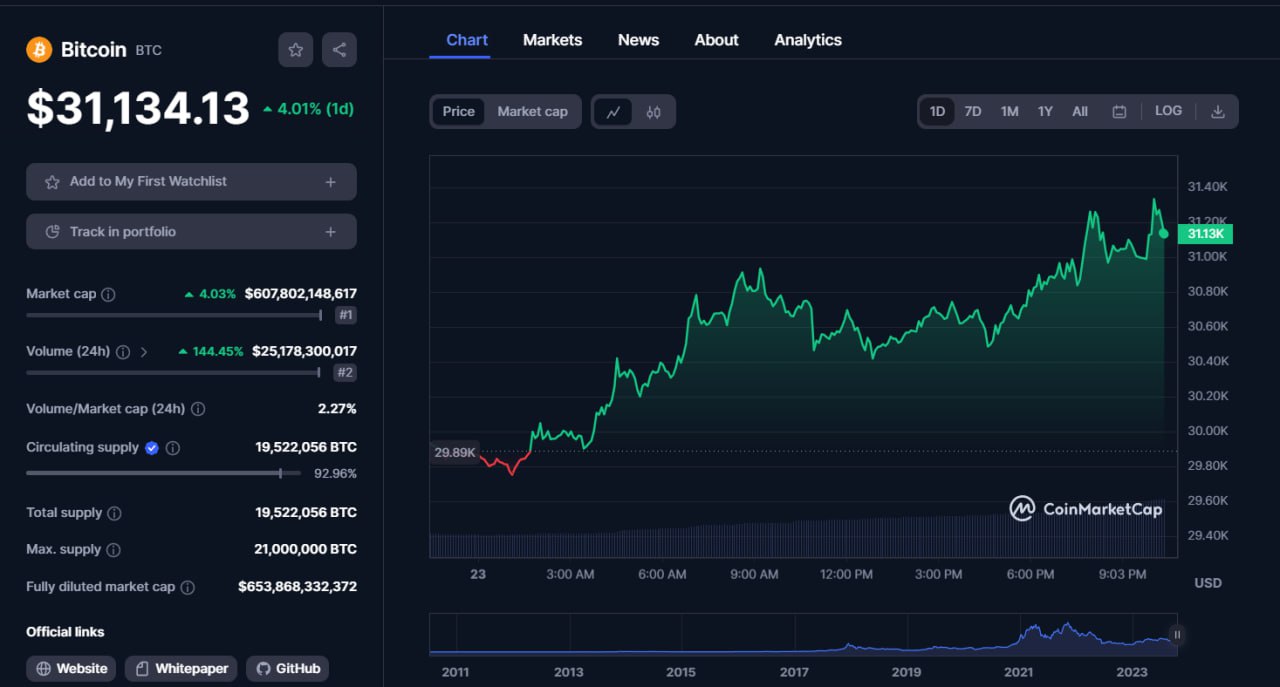
Task: Click the #2 volume rank badge
Action: (345, 373)
